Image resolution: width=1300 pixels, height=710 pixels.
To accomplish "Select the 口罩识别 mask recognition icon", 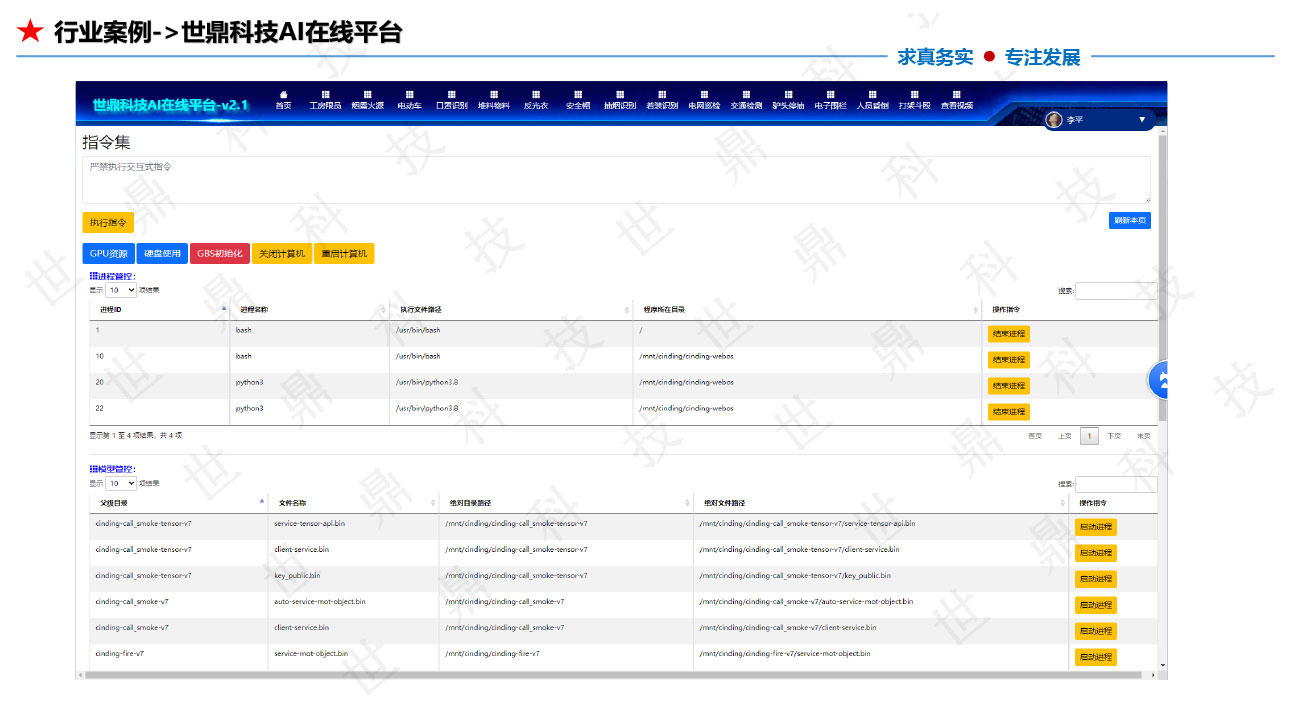I will tap(452, 100).
